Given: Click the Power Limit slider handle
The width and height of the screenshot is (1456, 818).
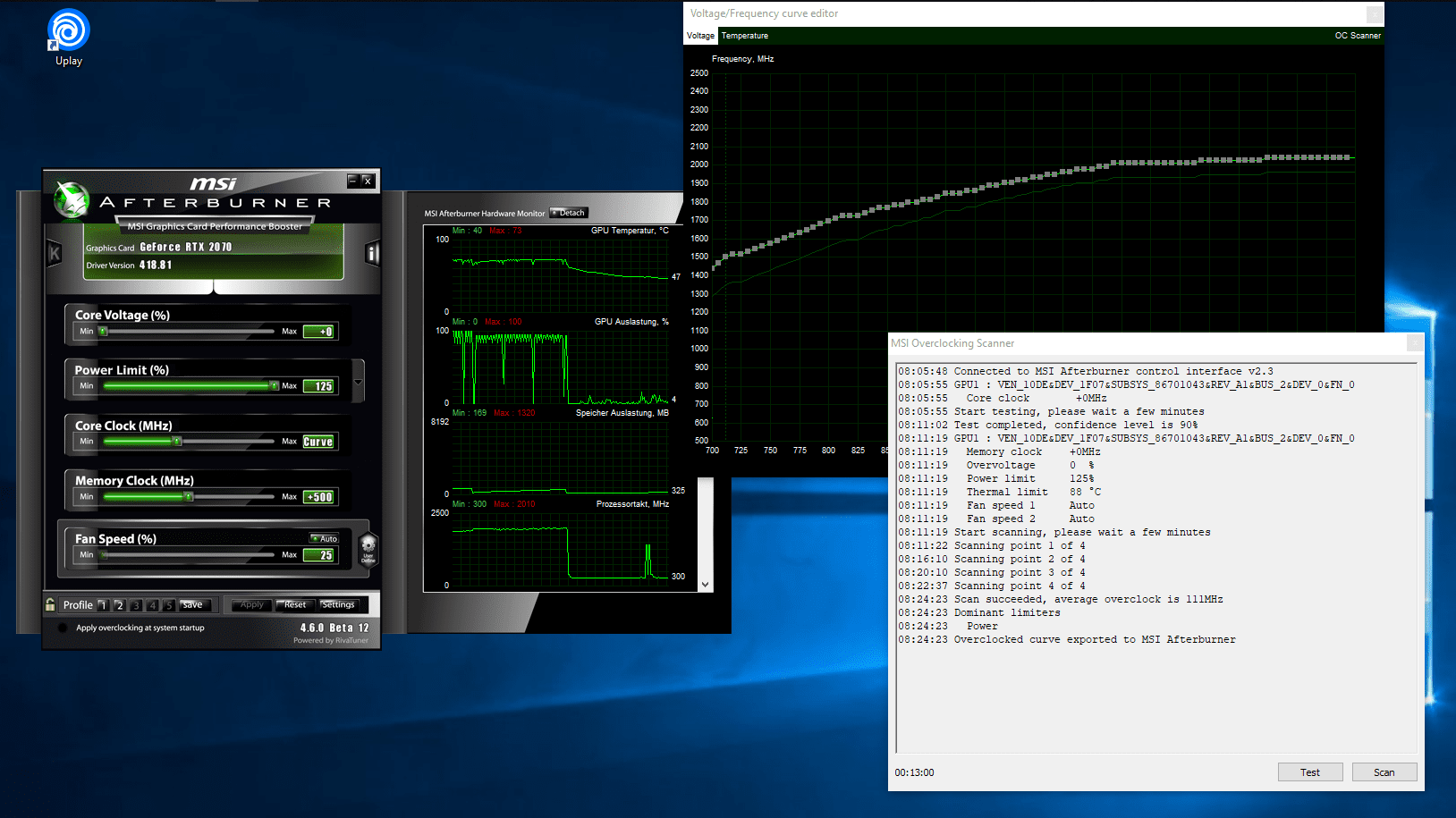Looking at the screenshot, I should (x=274, y=385).
